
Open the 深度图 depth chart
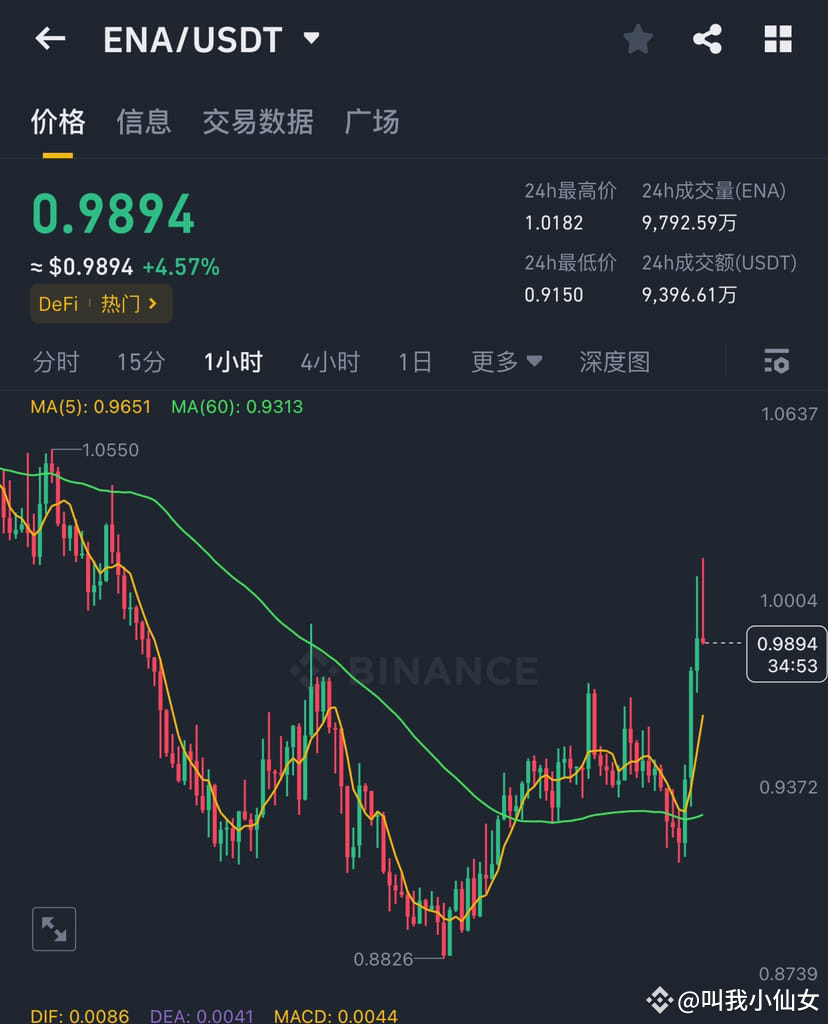tap(614, 362)
